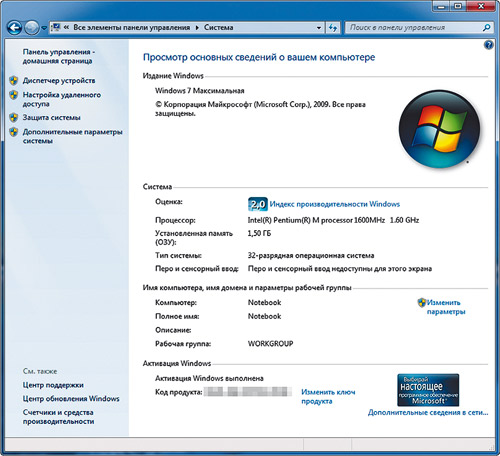Click 32-разрядная операционная система text
The height and width of the screenshot is (456, 500).
point(311,256)
